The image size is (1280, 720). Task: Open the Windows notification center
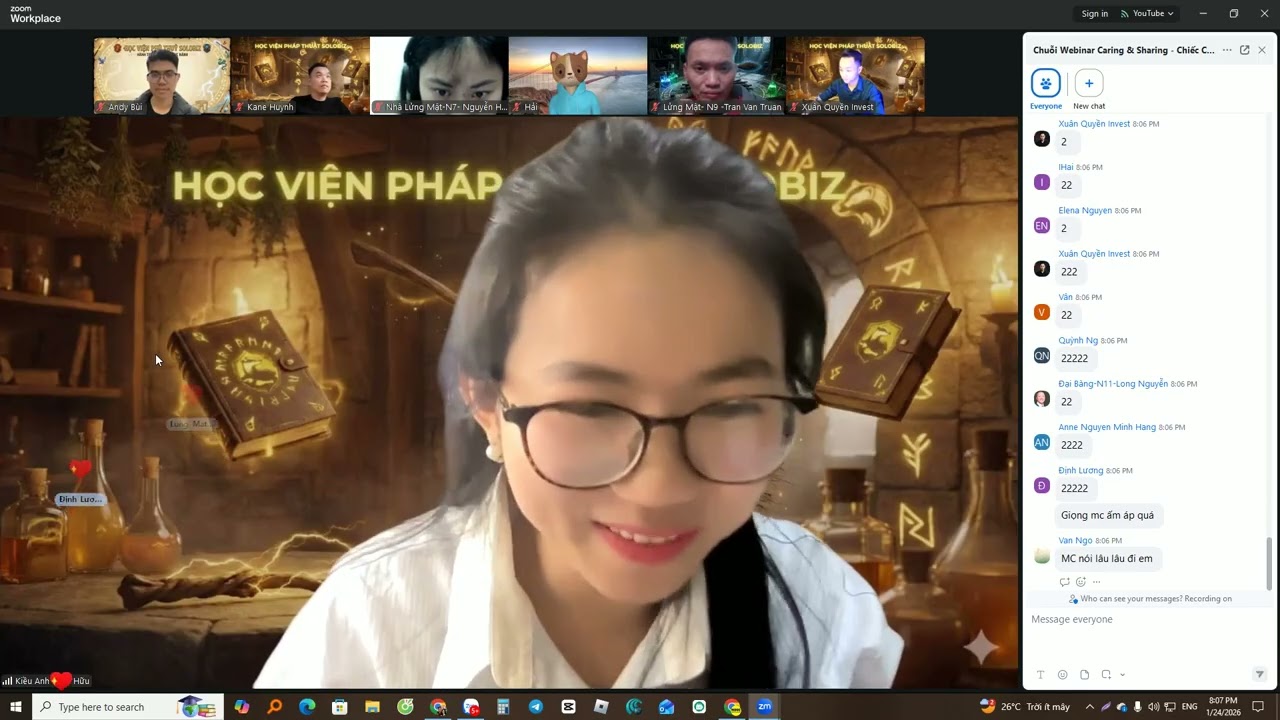pos(1258,707)
